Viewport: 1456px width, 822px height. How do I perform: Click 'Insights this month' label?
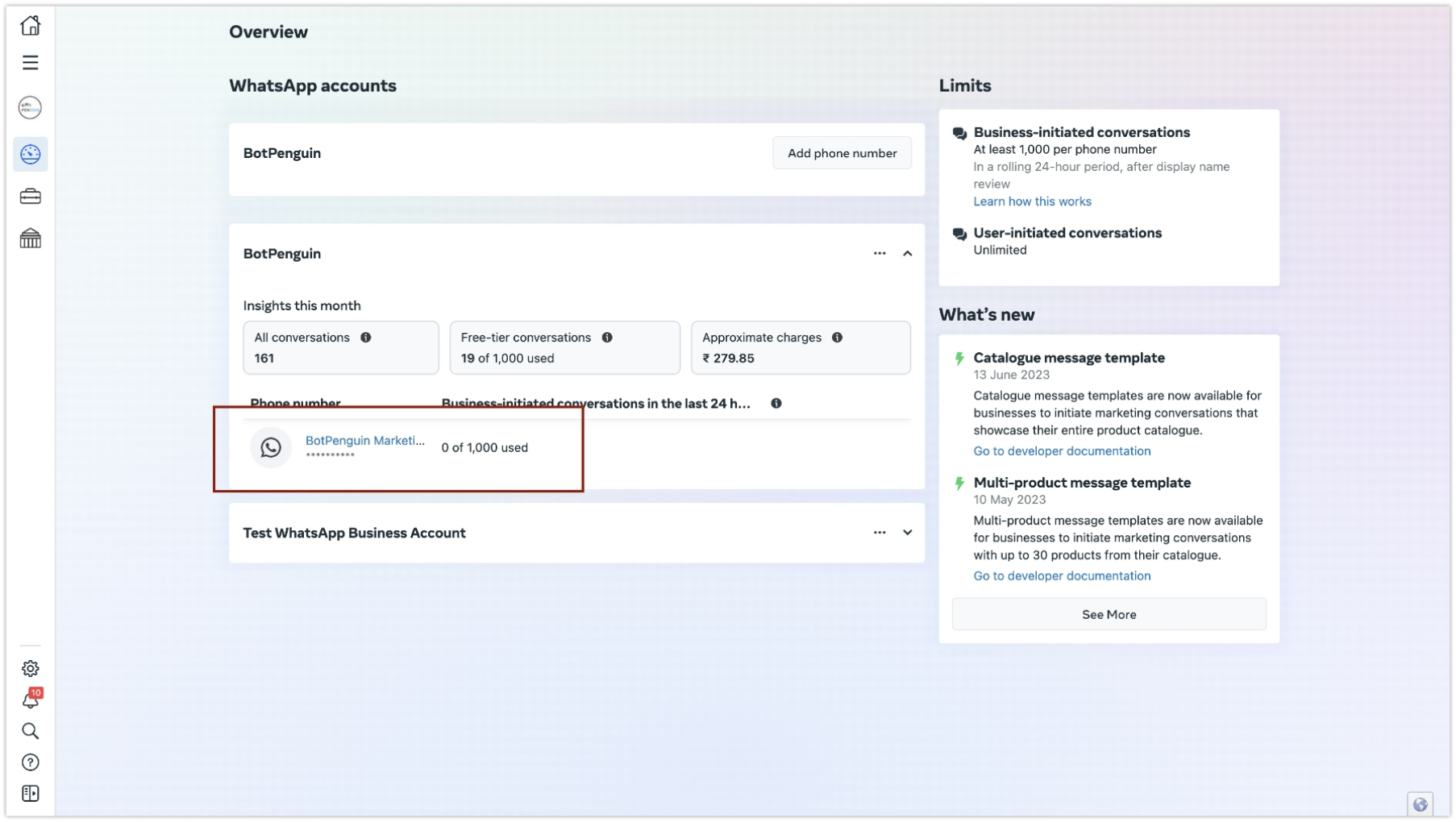pyautogui.click(x=302, y=306)
